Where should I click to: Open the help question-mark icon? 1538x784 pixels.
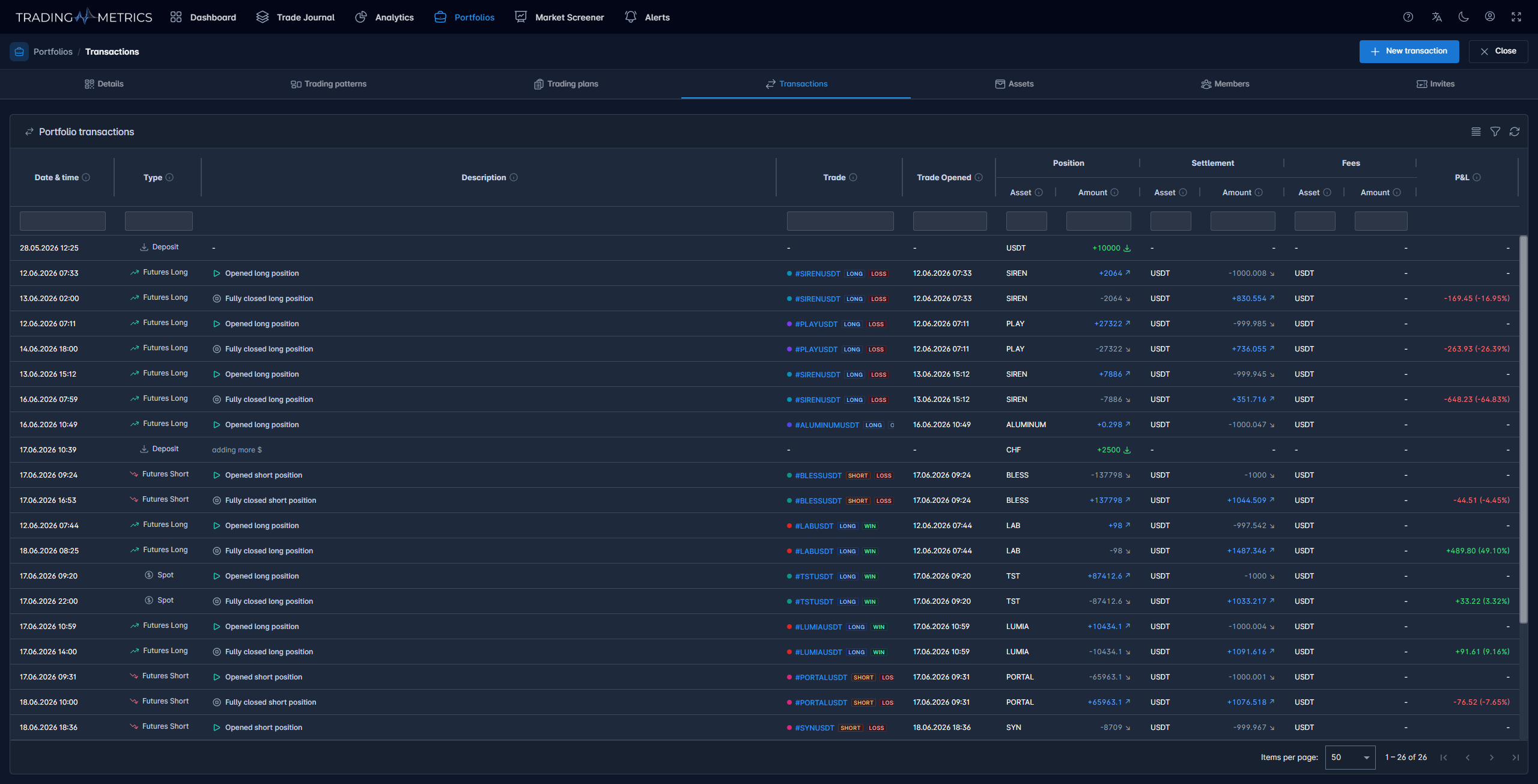[1408, 17]
